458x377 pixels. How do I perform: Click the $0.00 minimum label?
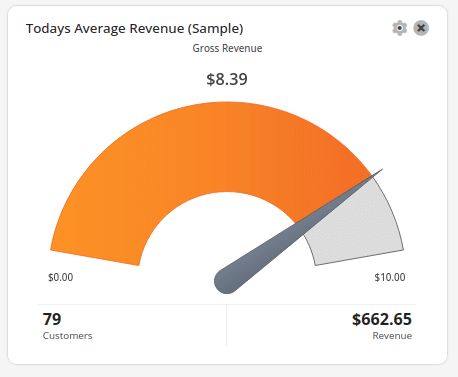click(61, 277)
